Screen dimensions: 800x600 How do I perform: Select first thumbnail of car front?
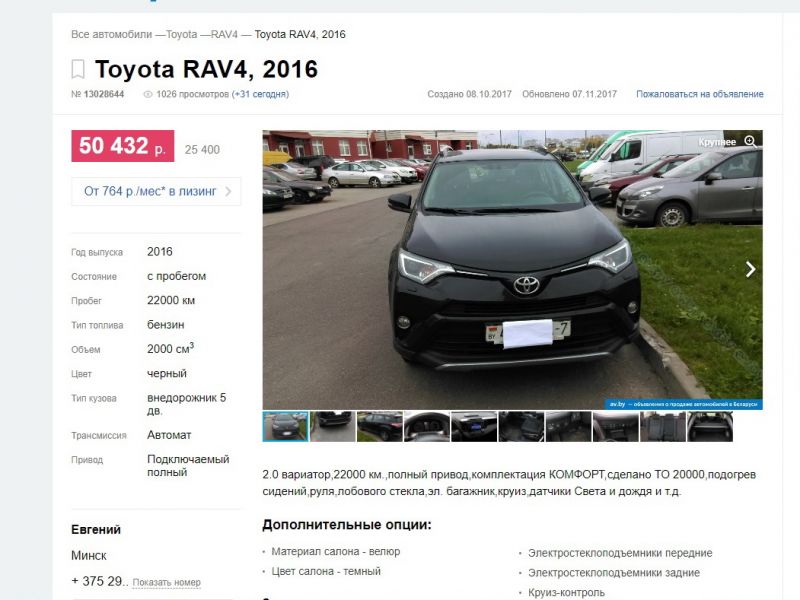[285, 427]
